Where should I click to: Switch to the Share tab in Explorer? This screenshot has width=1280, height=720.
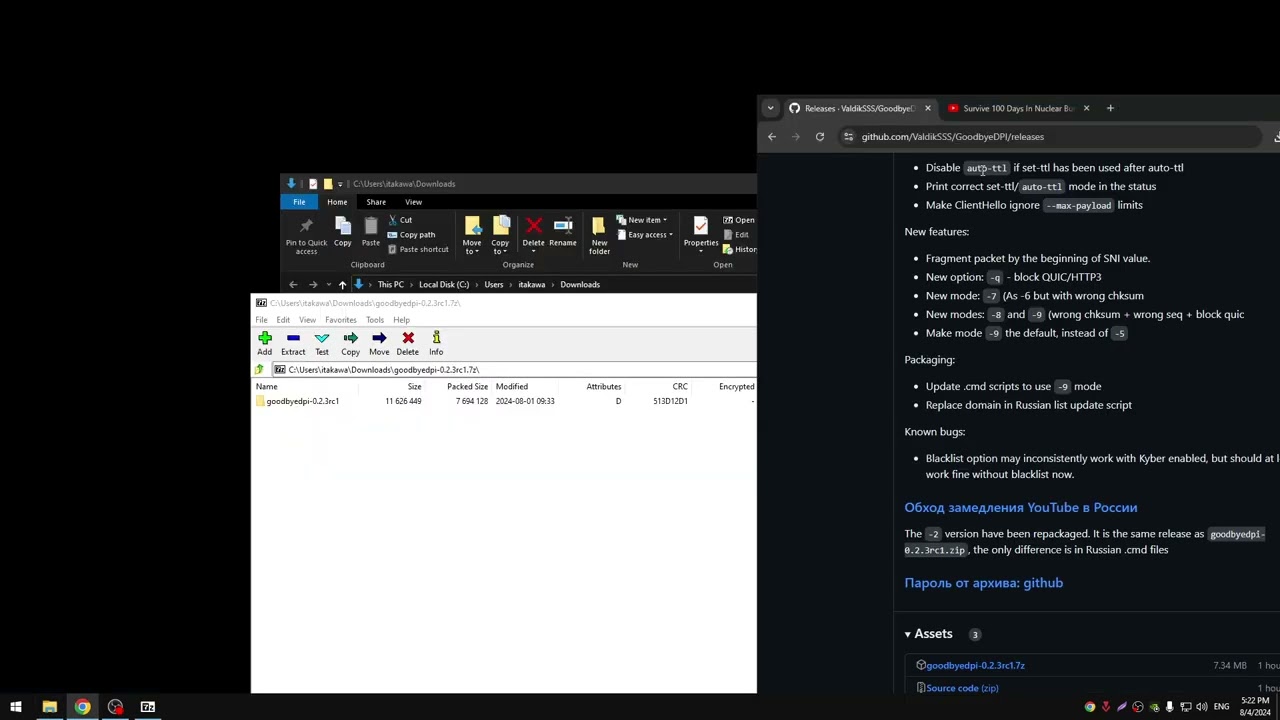[x=376, y=202]
